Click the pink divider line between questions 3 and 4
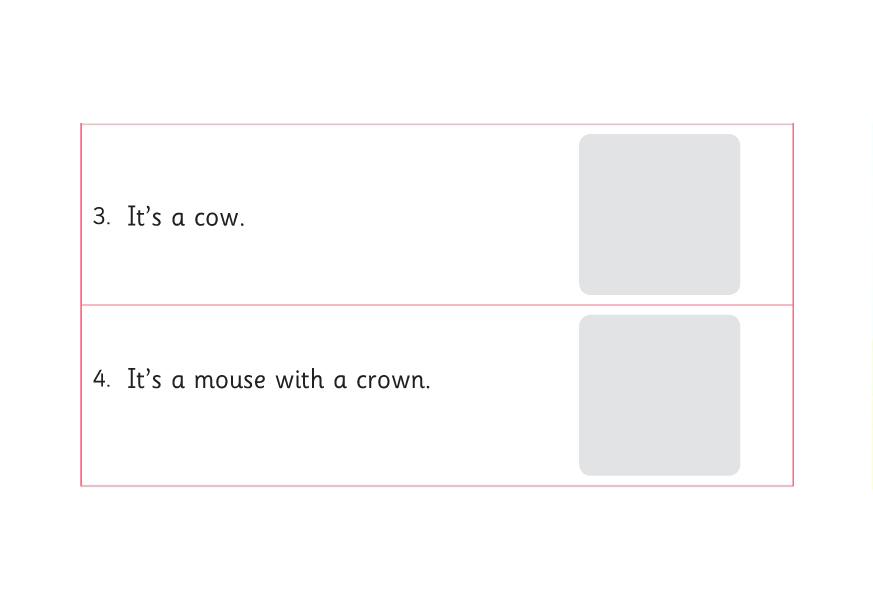 click(x=330, y=305)
